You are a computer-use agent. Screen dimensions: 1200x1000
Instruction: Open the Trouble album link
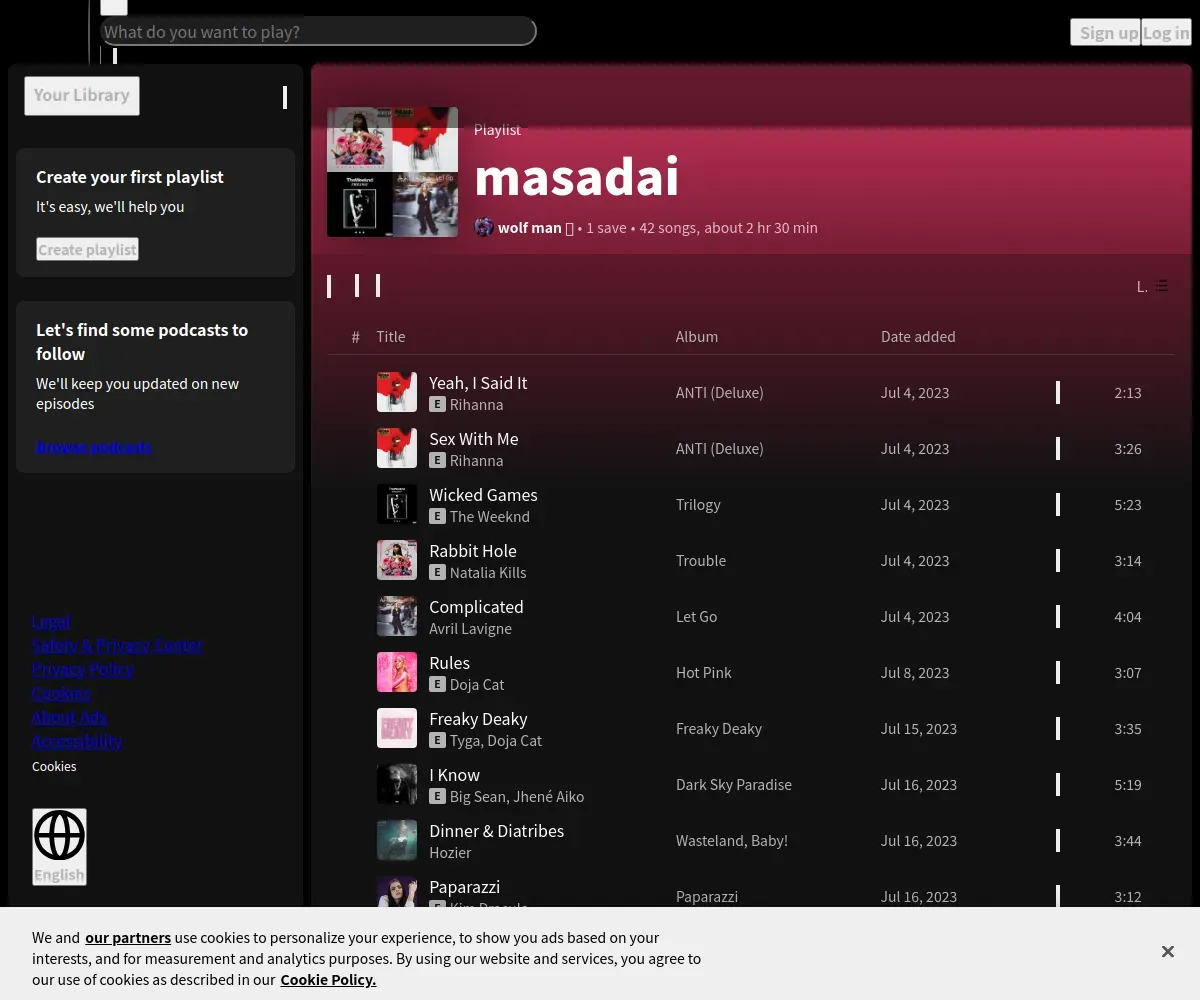click(701, 560)
